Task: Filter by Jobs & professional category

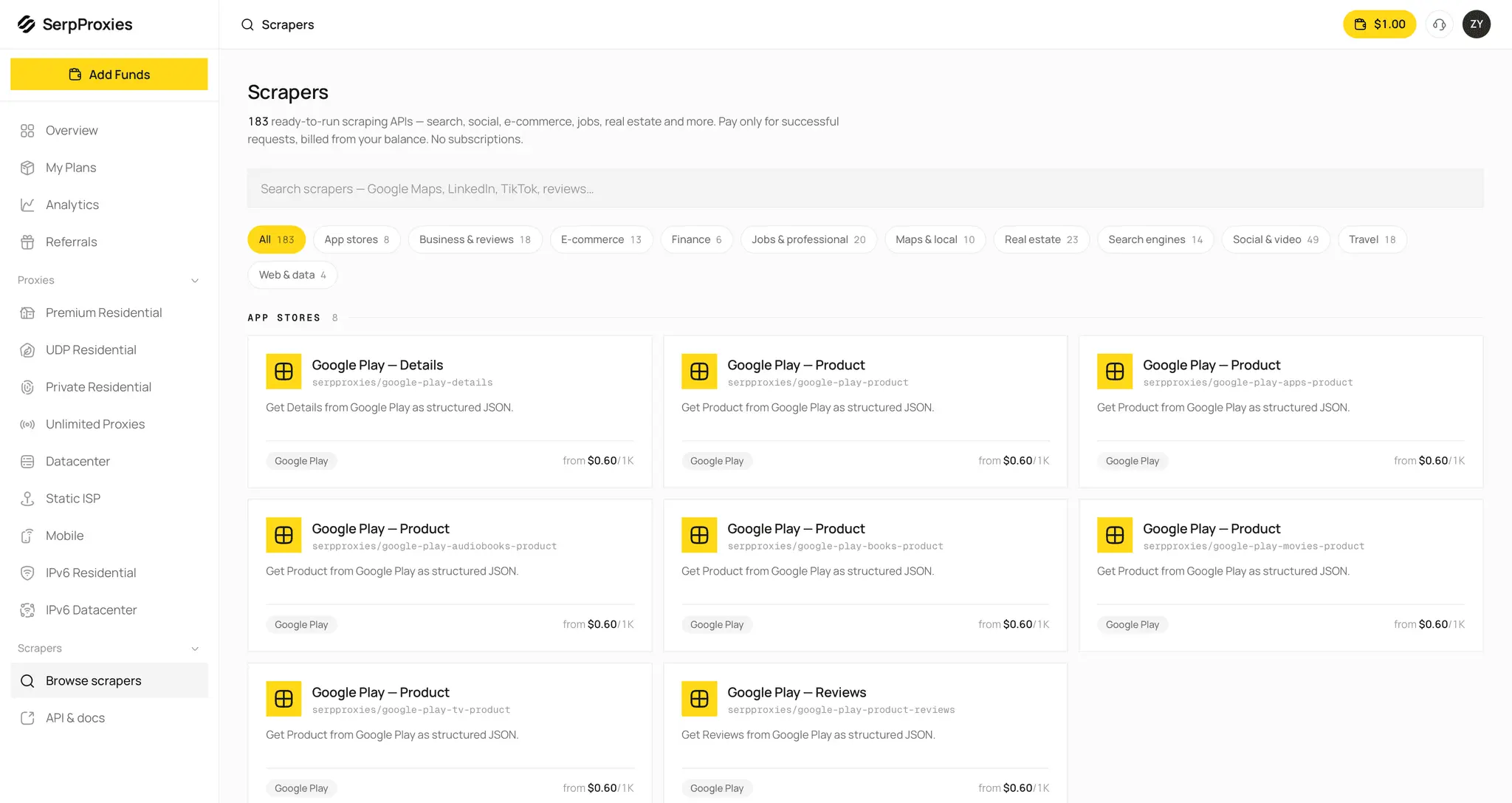Action: 808,239
